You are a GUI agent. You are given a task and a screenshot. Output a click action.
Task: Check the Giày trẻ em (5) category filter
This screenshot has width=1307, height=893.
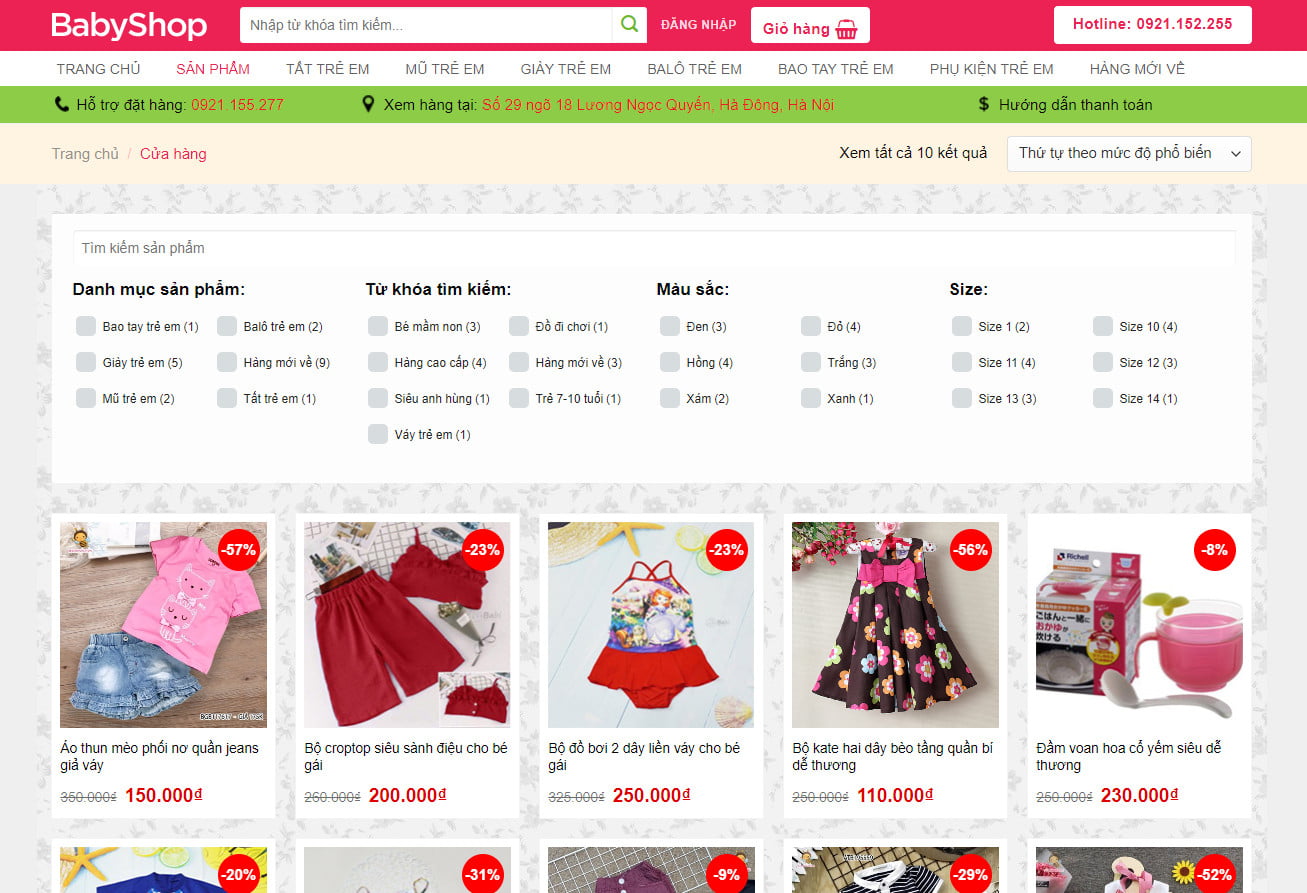point(86,362)
